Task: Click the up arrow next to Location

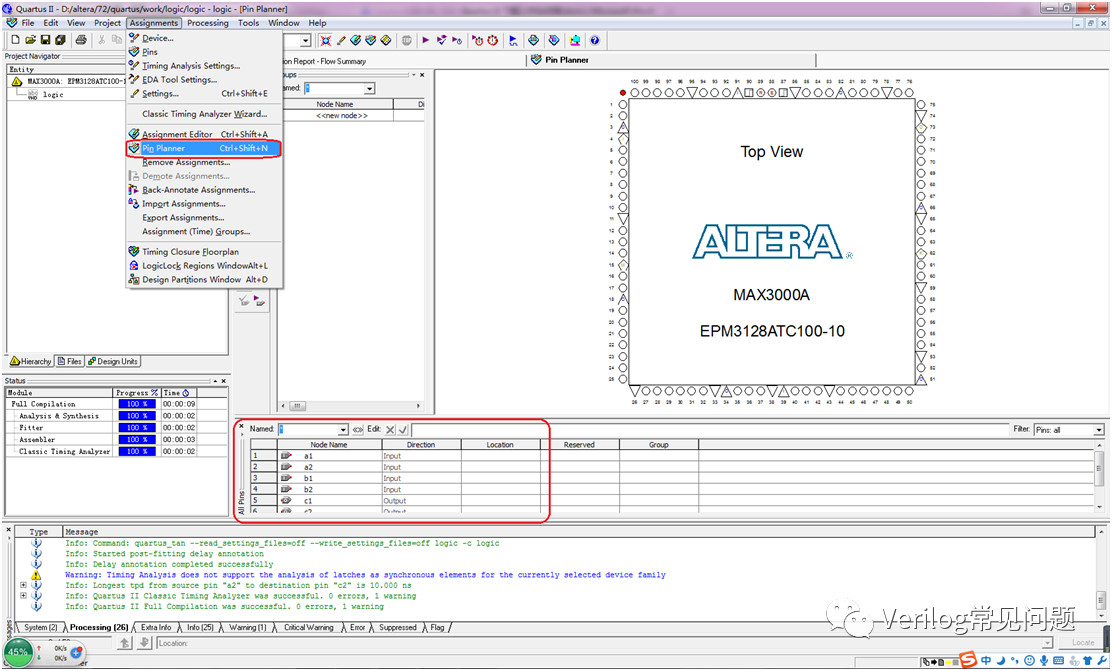Action: [x=125, y=643]
